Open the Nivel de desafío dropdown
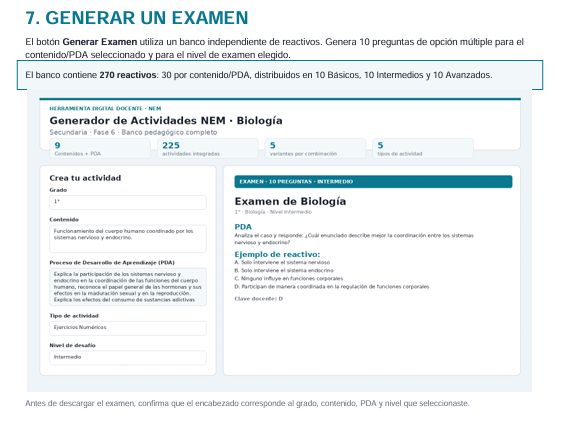The width and height of the screenshot is (567, 431). click(128, 358)
